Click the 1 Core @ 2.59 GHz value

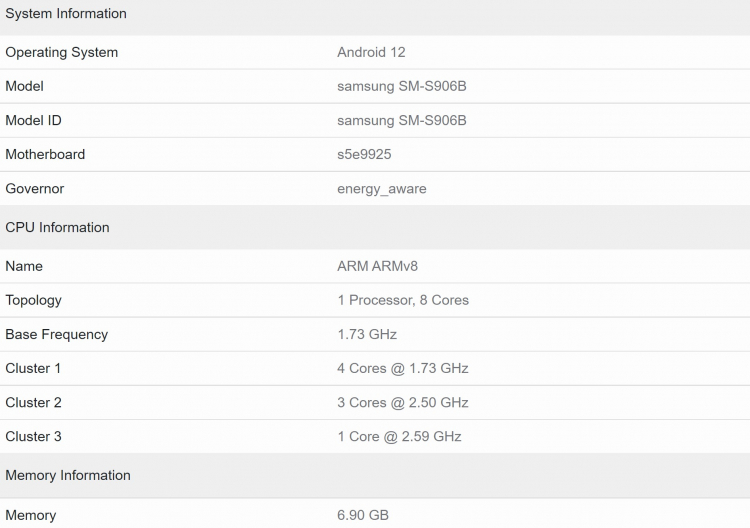(x=399, y=436)
